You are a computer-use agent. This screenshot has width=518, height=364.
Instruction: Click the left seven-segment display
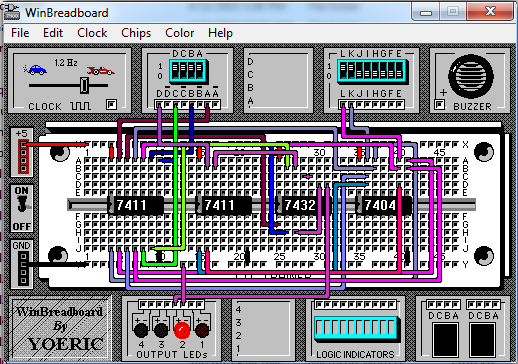tap(445, 339)
